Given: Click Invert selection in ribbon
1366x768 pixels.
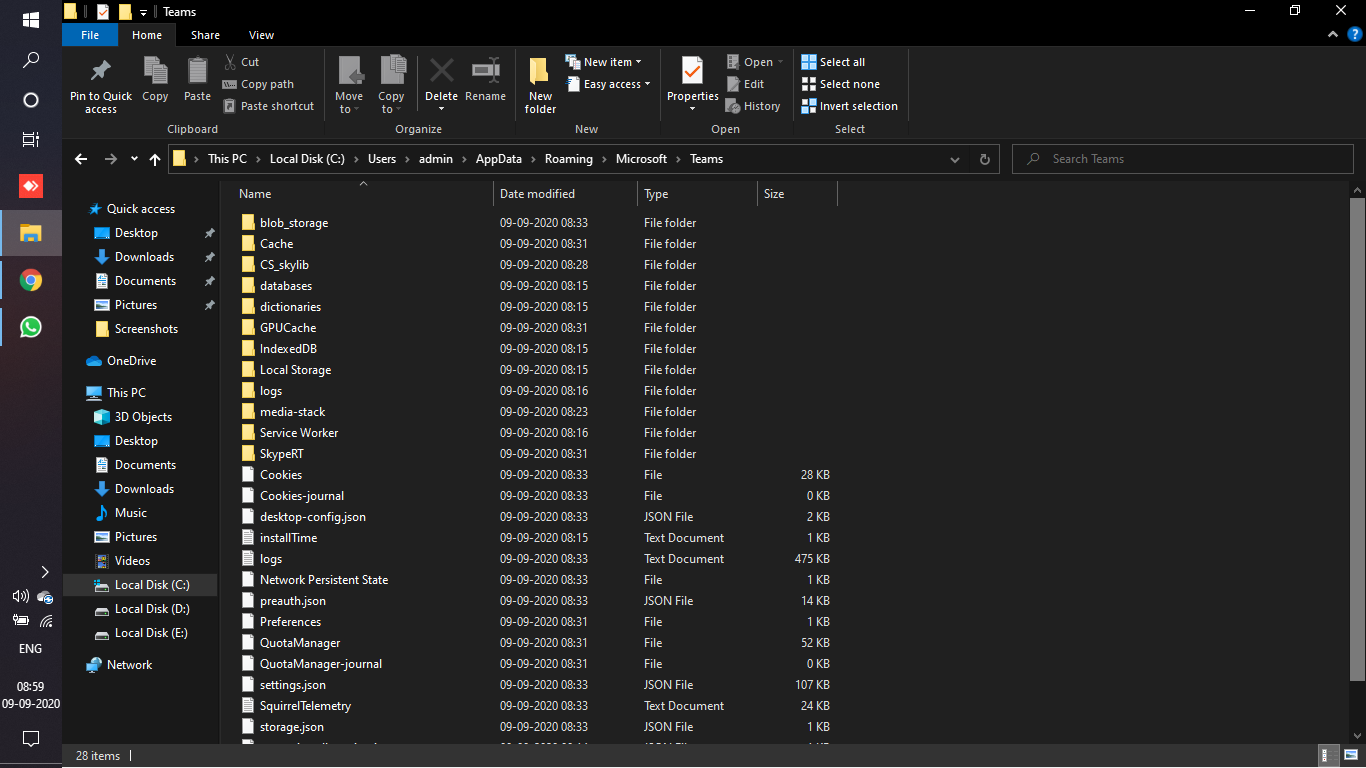Looking at the screenshot, I should tap(850, 106).
